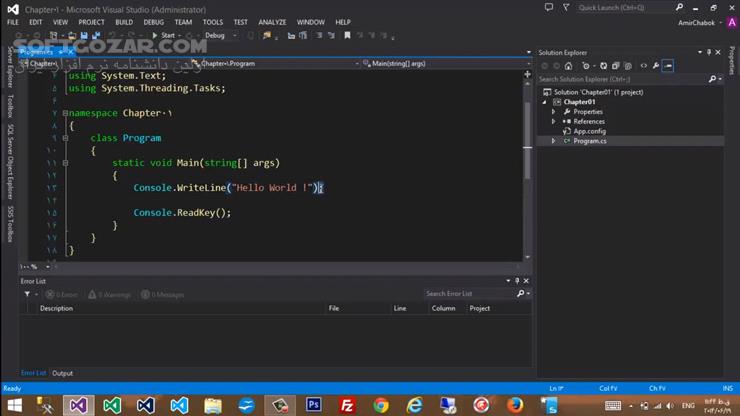Open the FILE menu
The image size is (740, 416).
[13, 22]
